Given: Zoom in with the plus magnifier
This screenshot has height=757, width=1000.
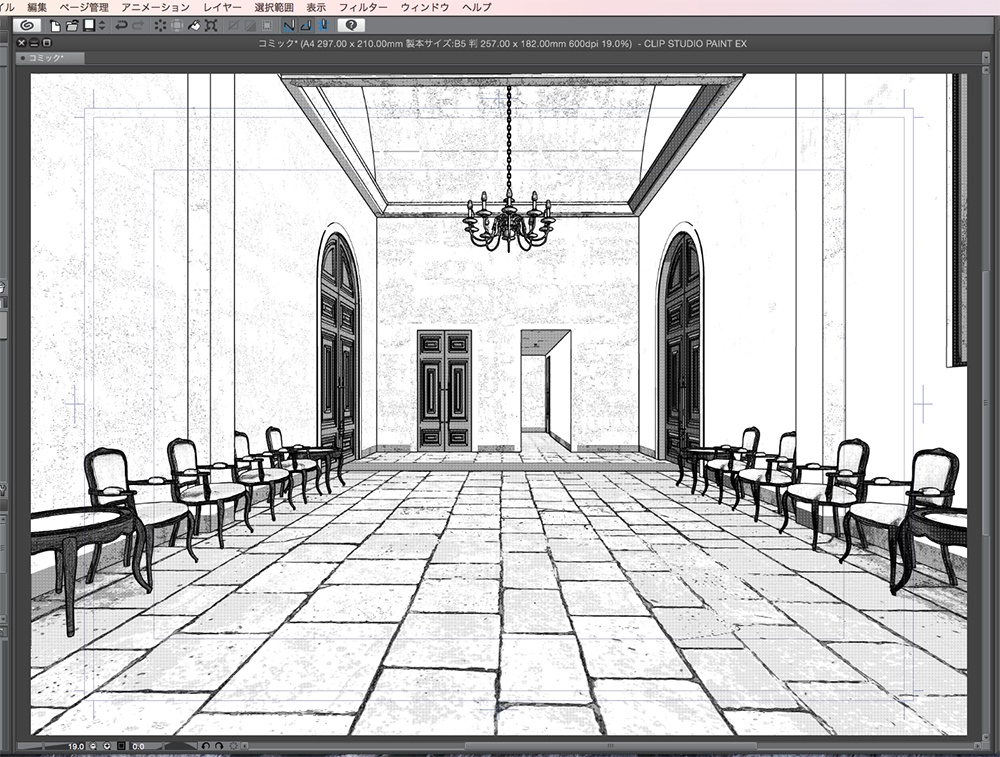Looking at the screenshot, I should [107, 746].
